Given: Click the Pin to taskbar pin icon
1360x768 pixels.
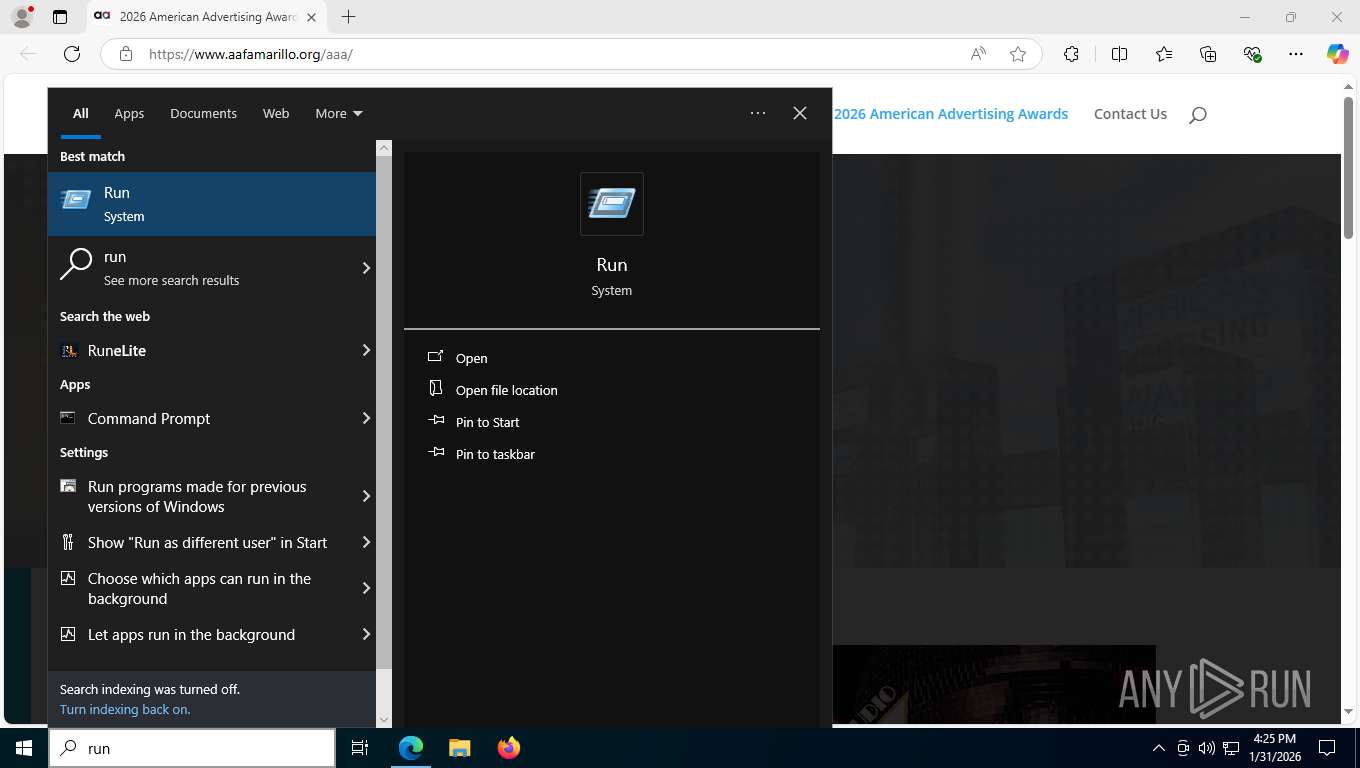Looking at the screenshot, I should click(436, 453).
